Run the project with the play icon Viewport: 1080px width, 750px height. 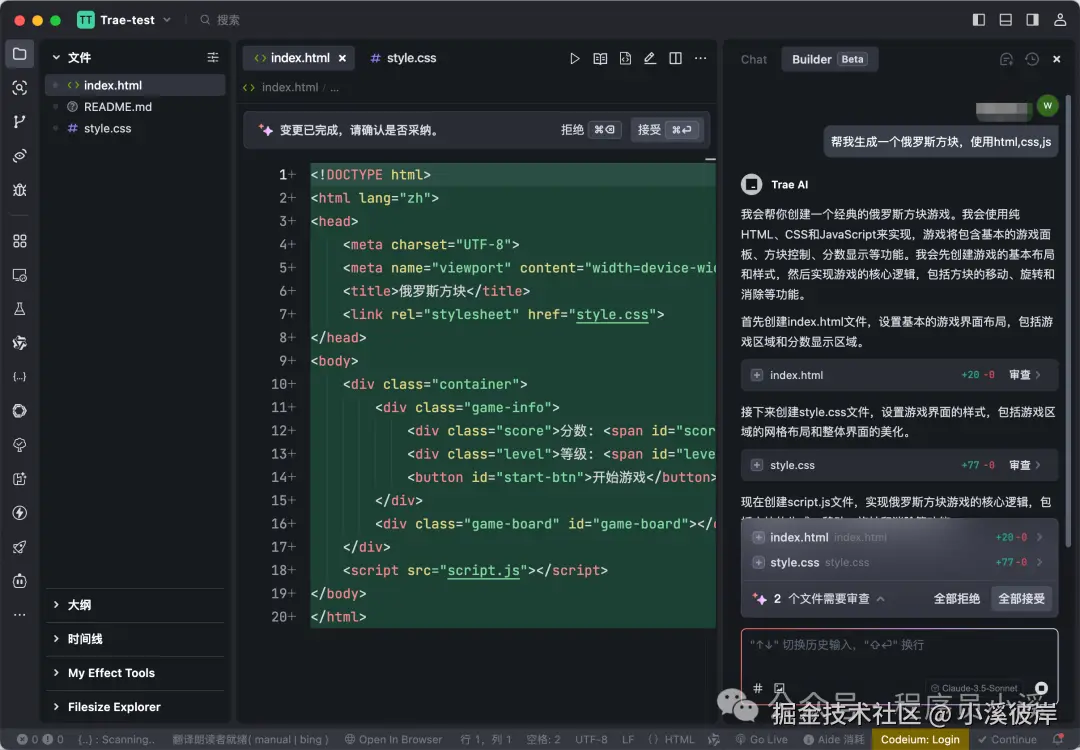coord(575,58)
